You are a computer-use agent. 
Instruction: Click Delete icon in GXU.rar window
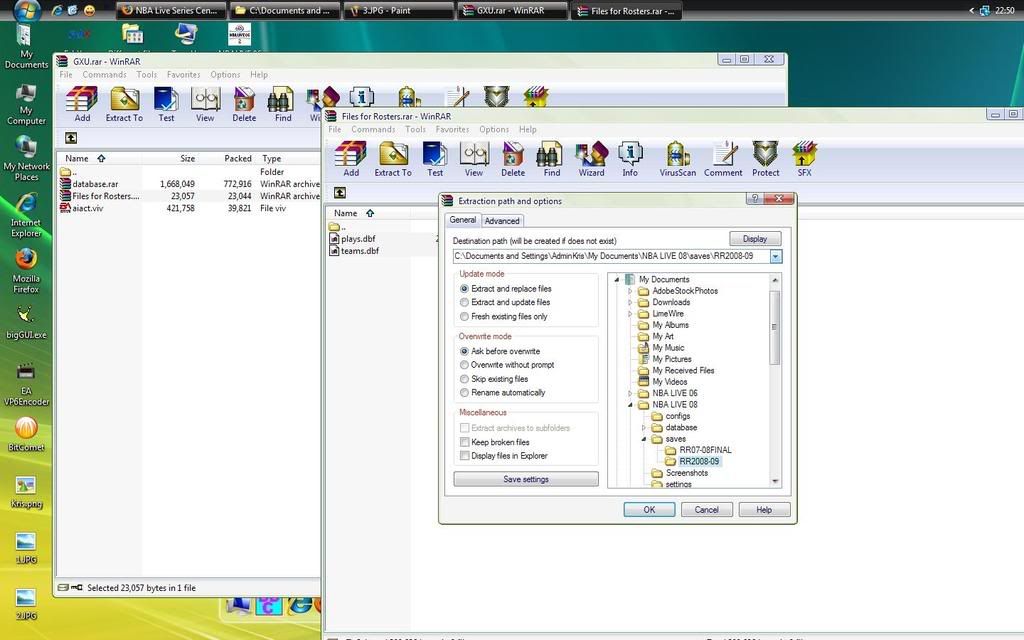[x=244, y=104]
